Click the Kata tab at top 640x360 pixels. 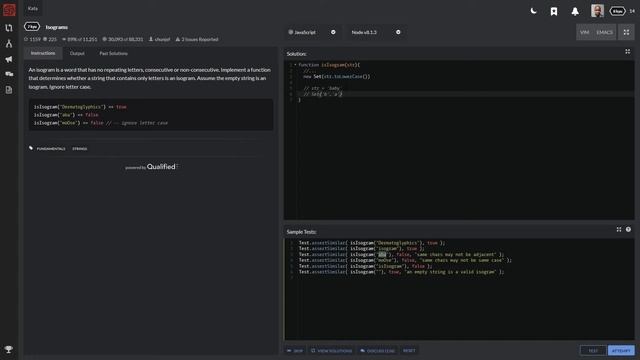(33, 9)
